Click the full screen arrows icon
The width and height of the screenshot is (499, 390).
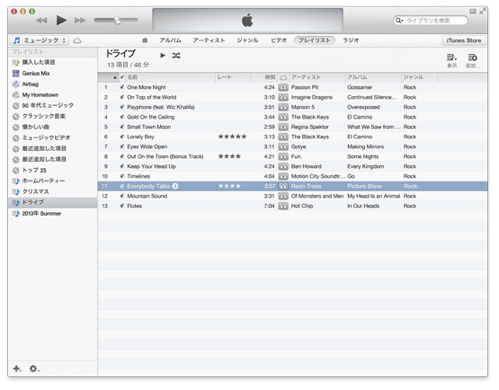(x=482, y=11)
